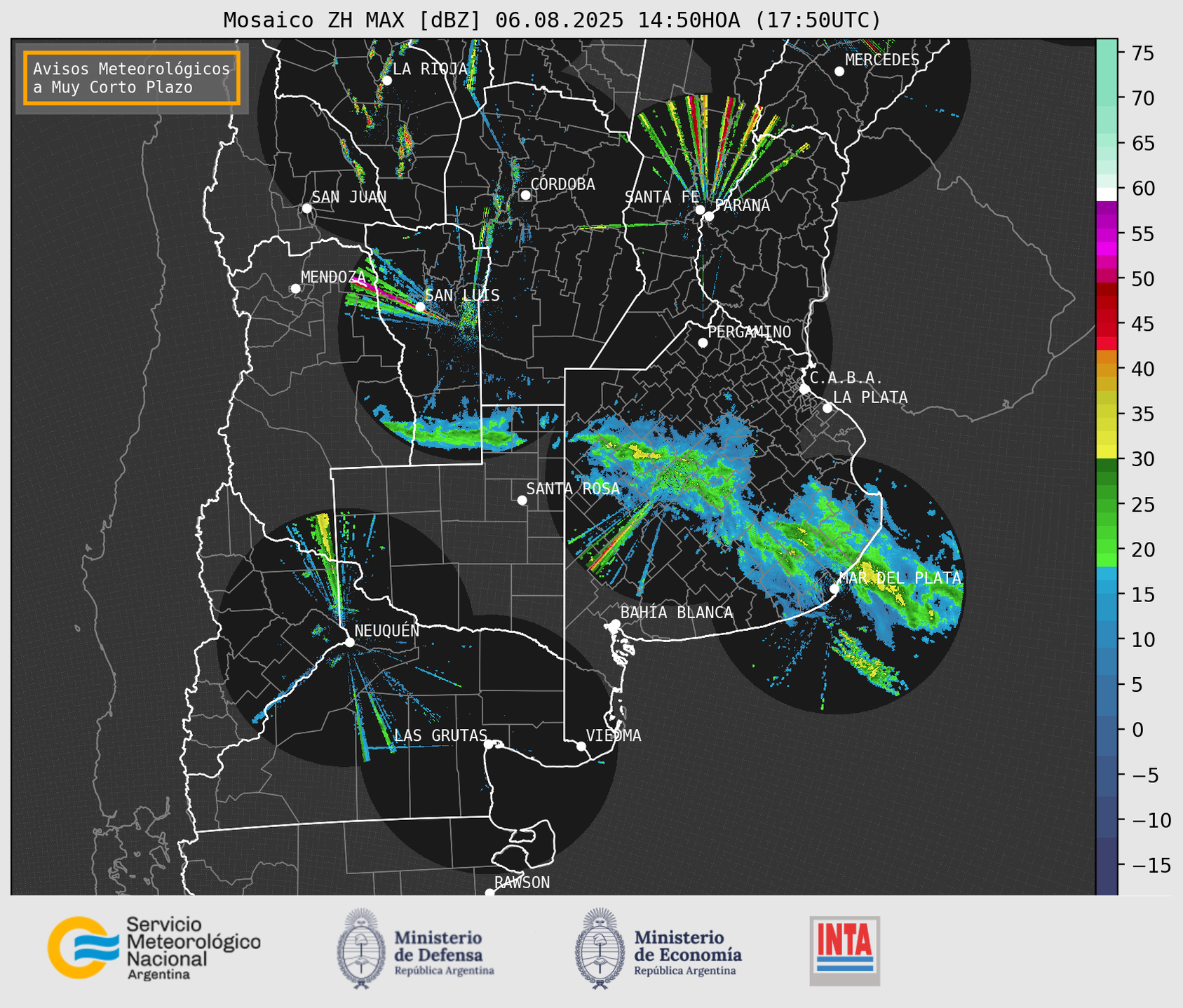Click the Avisos Meteorológicos a Muy Corto Plazo box
The height and width of the screenshot is (1008, 1183).
[x=132, y=78]
